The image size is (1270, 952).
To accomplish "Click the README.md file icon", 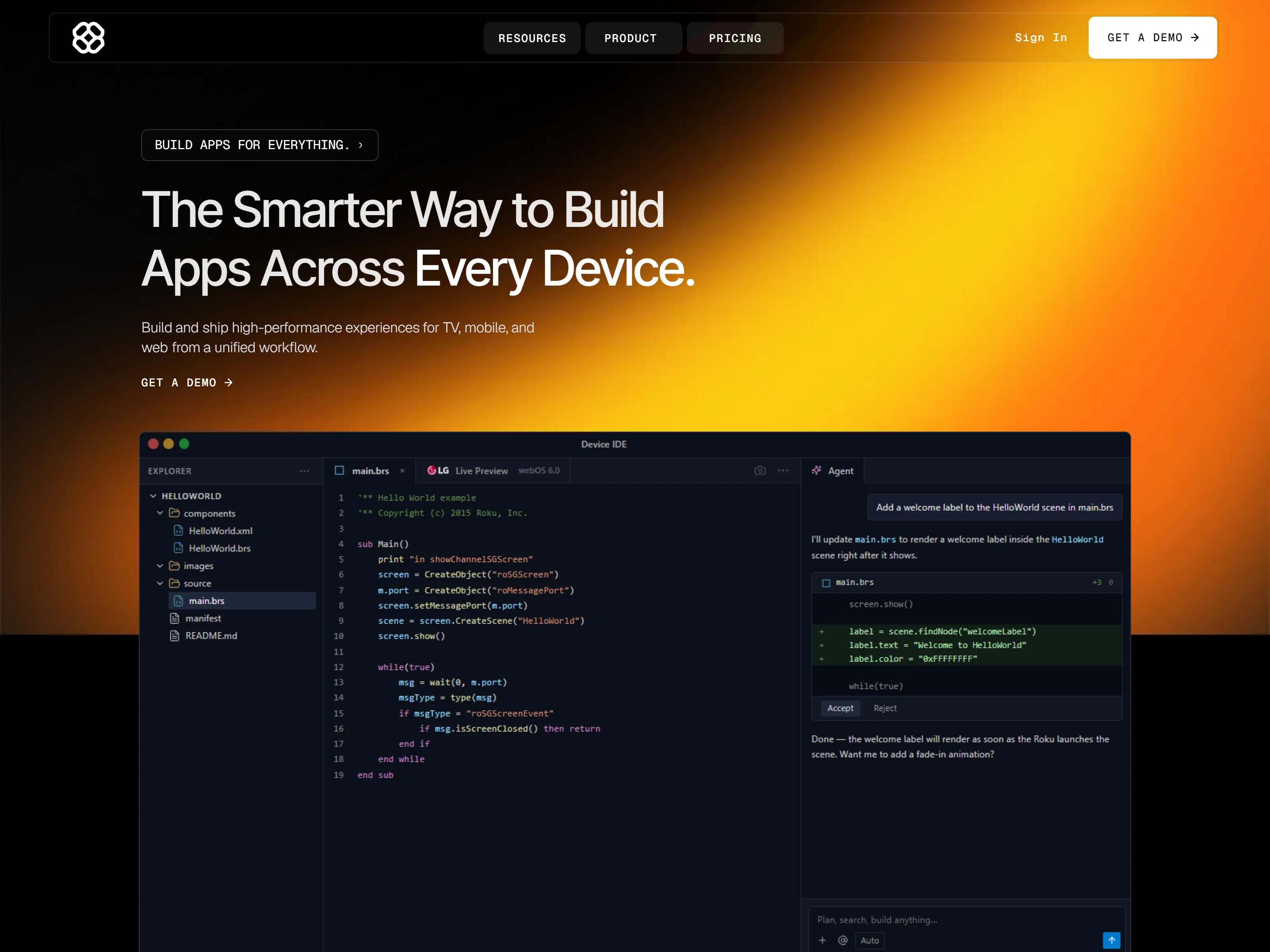I will 175,636.
